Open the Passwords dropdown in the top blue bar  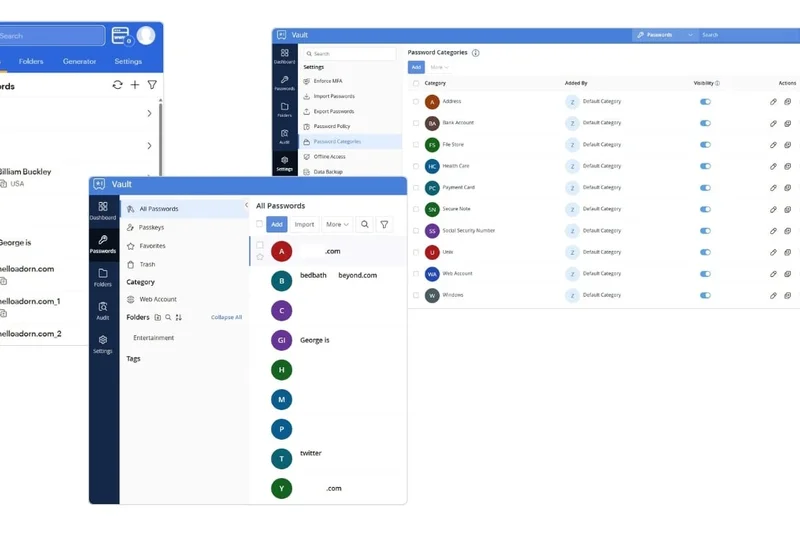pos(665,35)
